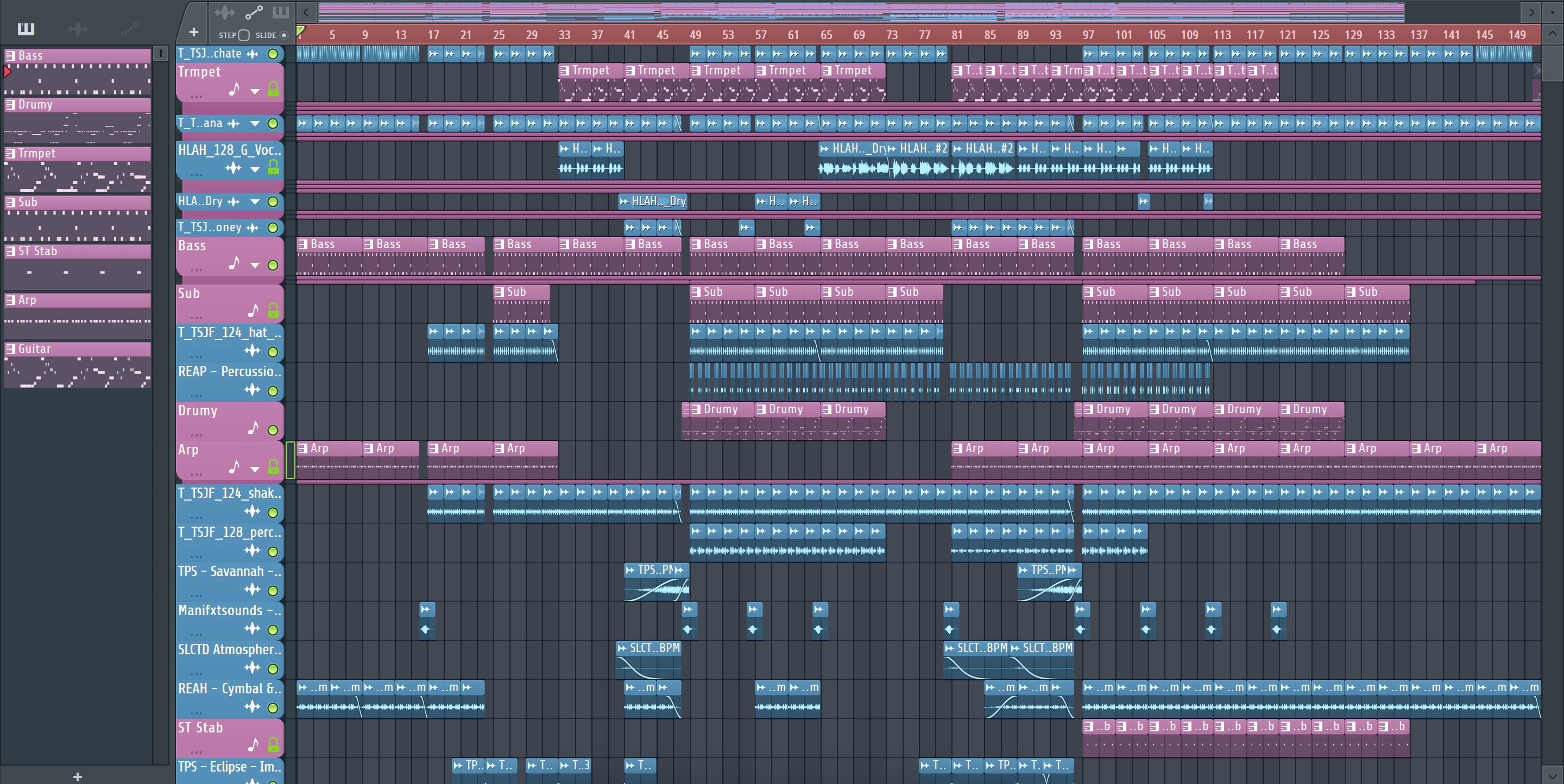Select the audio clips picker icon
The width and height of the screenshot is (1564, 784).
pos(77,29)
